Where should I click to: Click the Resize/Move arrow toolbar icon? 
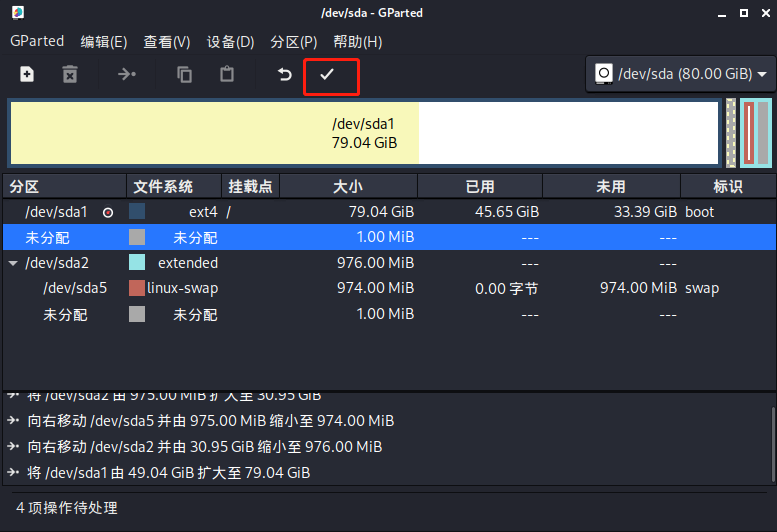click(127, 74)
